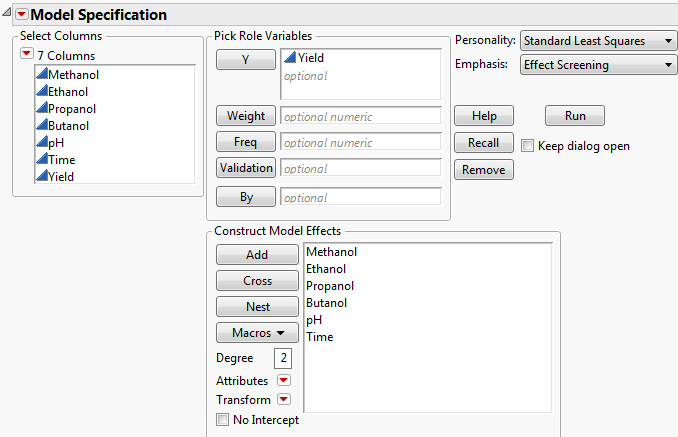
Task: Open the Transform red triangle menu
Action: (284, 400)
